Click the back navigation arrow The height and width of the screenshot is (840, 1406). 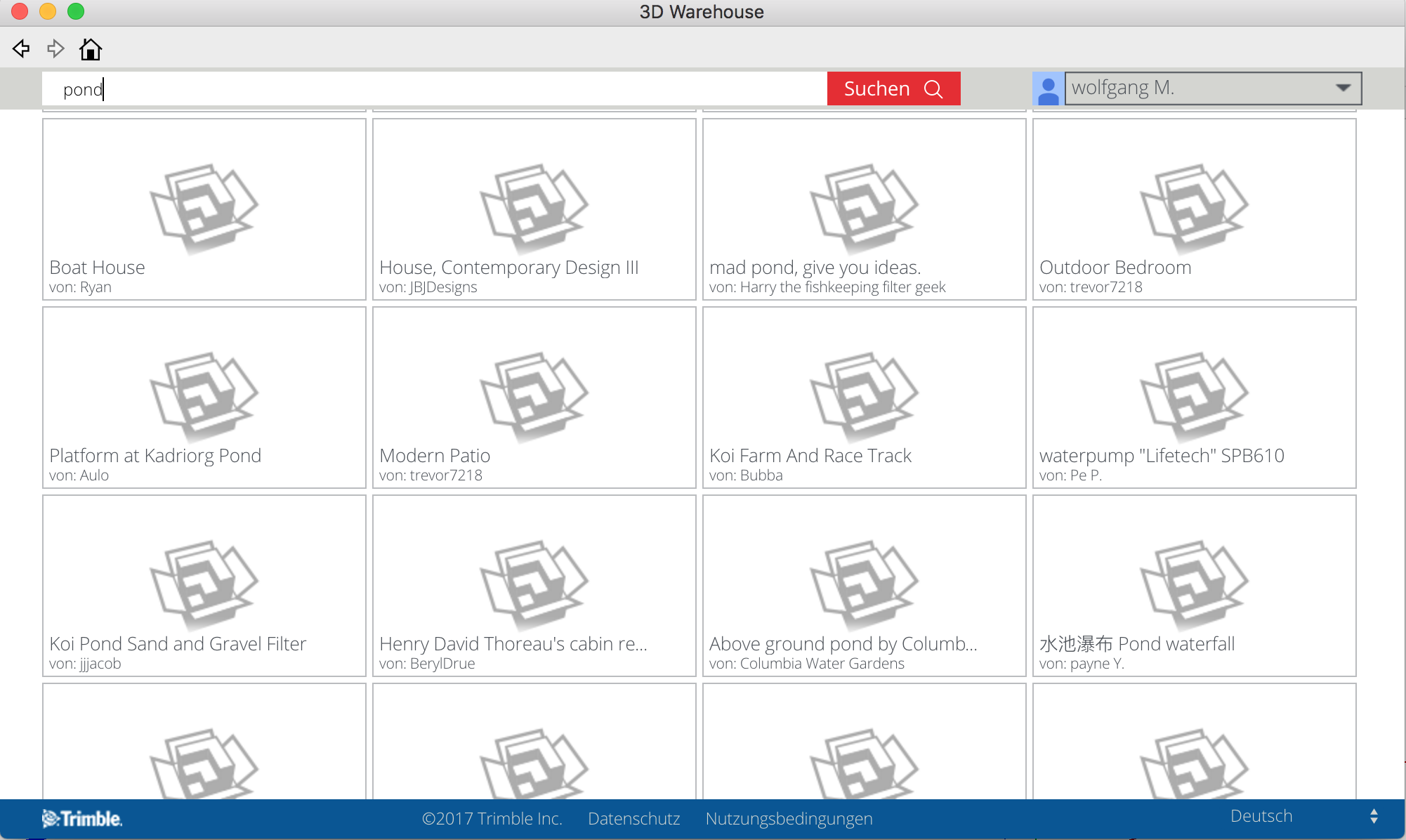(21, 48)
